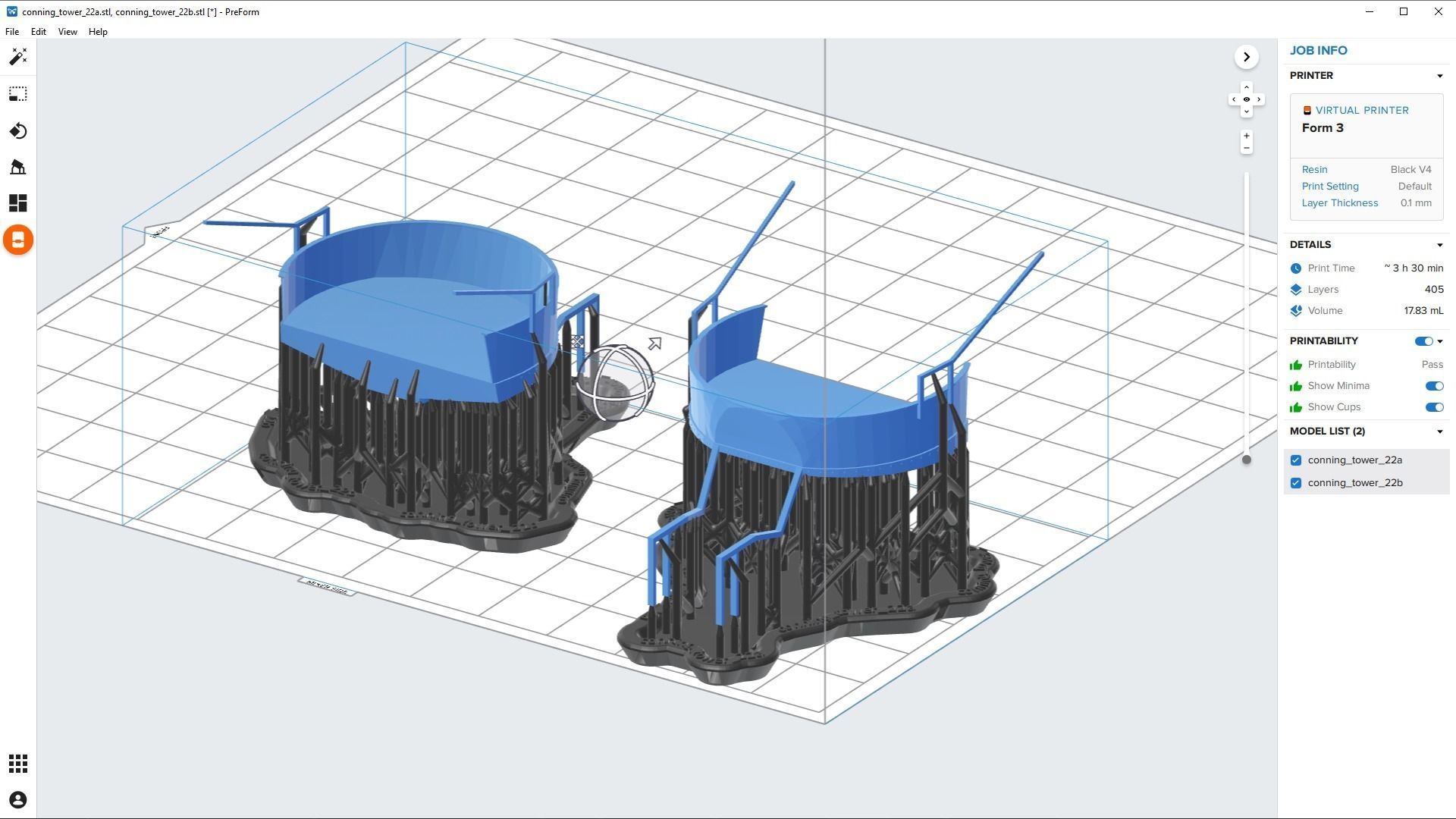Uncheck conning_tower_22b checkbox
Viewport: 1456px width, 819px height.
(x=1296, y=483)
